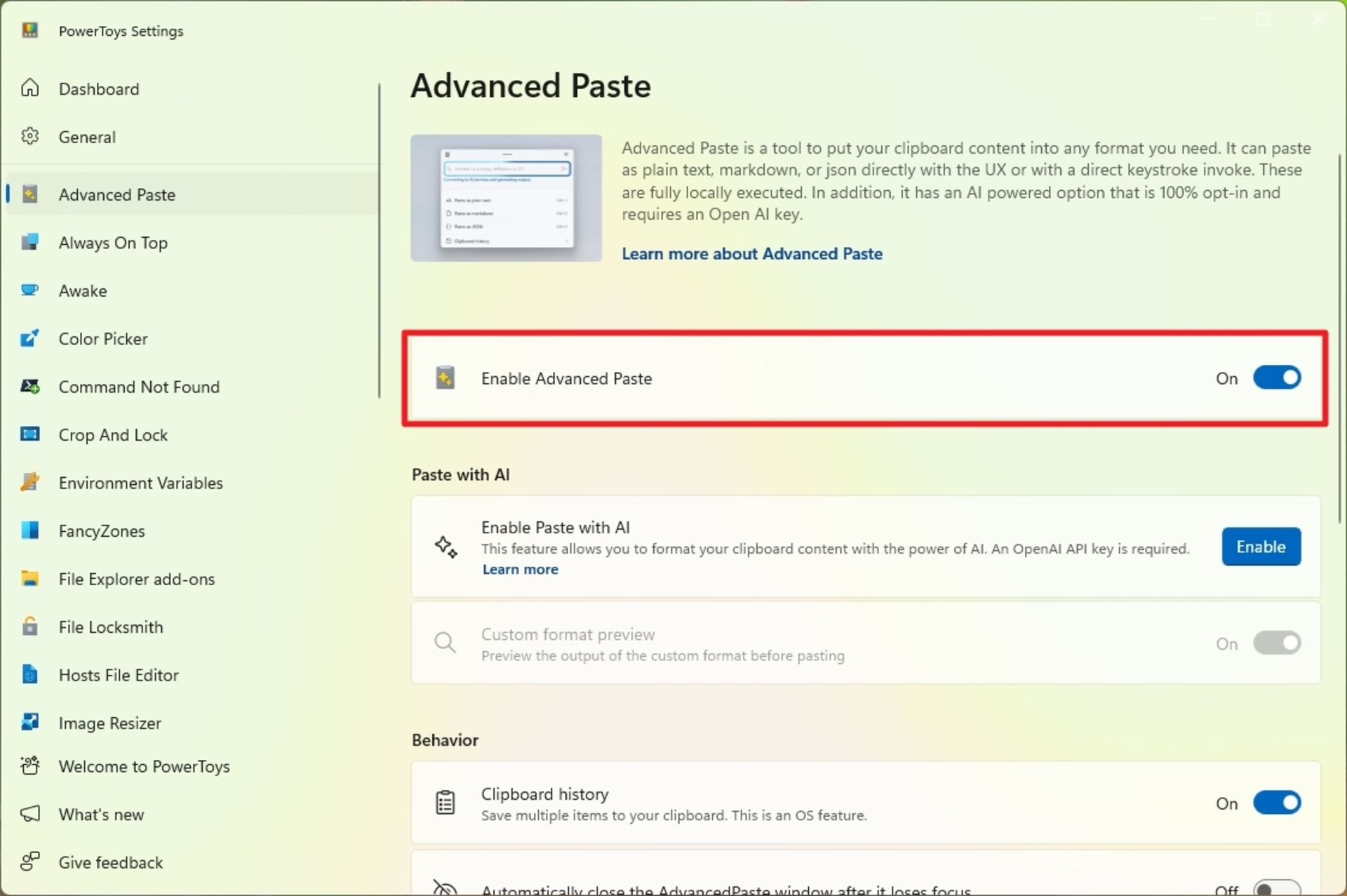Open Learn more about Advanced Paste link
Viewport: 1347px width, 896px height.
click(x=751, y=254)
